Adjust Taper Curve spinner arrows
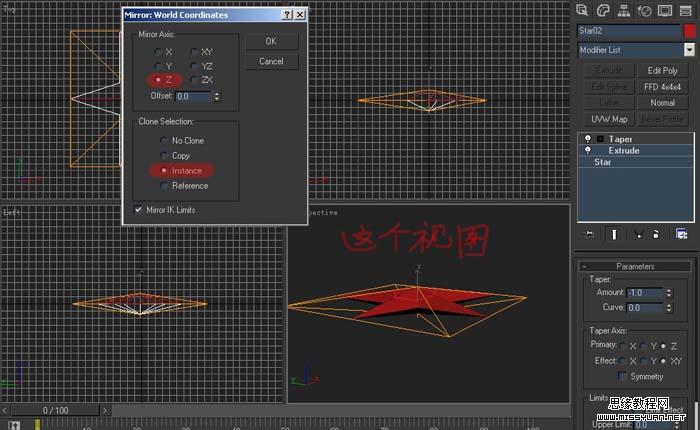 [668, 308]
